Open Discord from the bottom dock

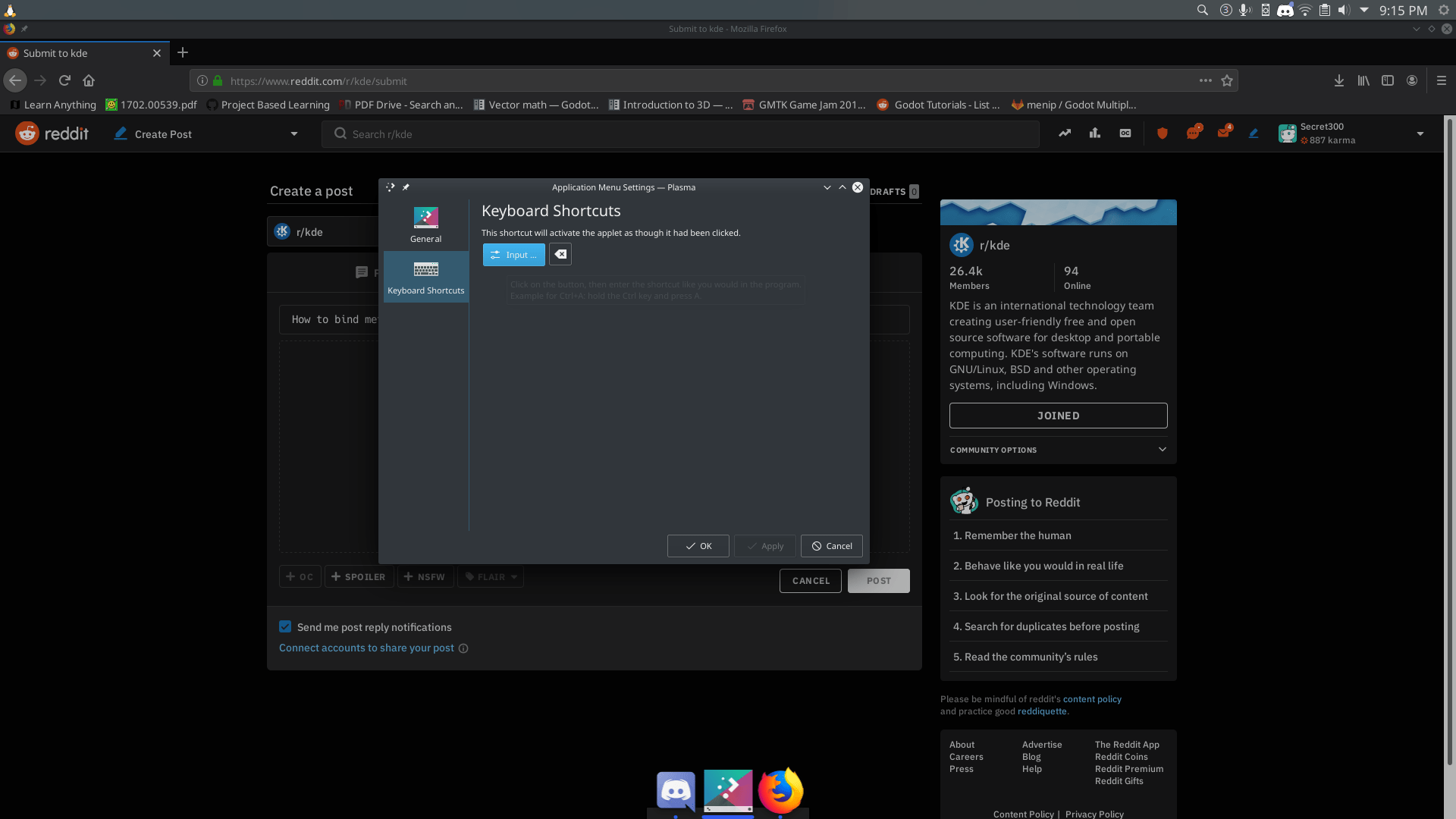click(675, 791)
